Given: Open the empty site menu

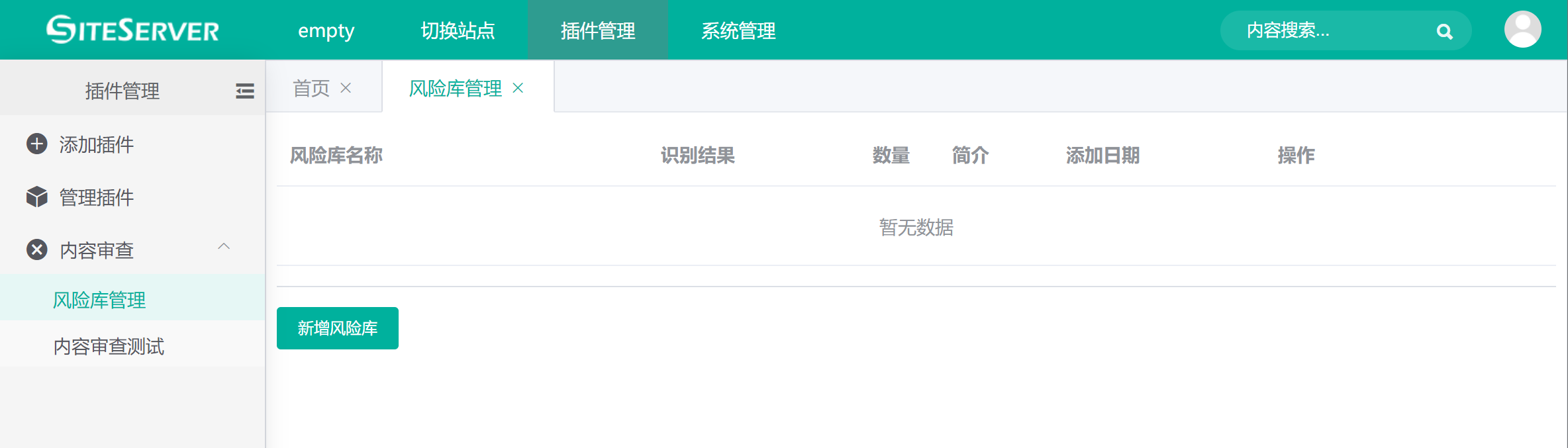Looking at the screenshot, I should [326, 30].
